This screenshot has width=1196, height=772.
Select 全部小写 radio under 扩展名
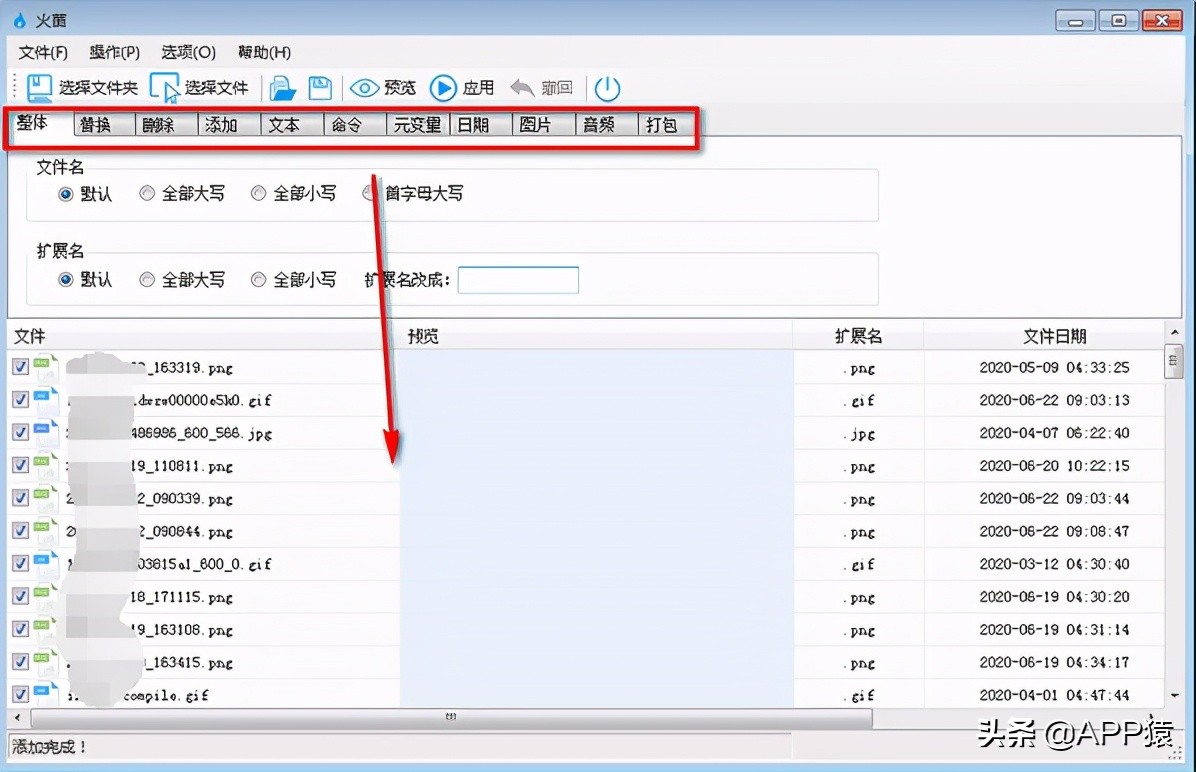pyautogui.click(x=259, y=280)
